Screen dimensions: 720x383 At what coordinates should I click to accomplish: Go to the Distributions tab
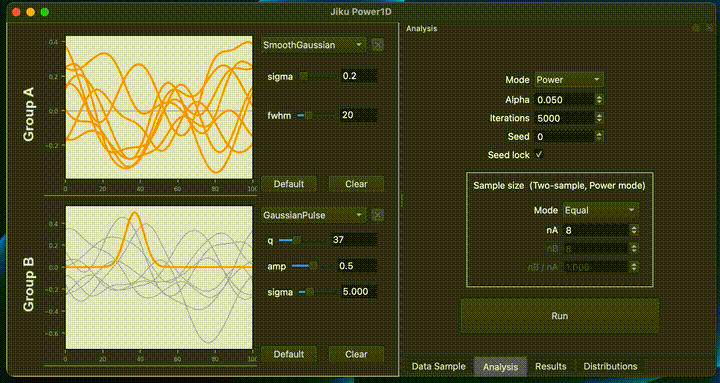[610, 366]
